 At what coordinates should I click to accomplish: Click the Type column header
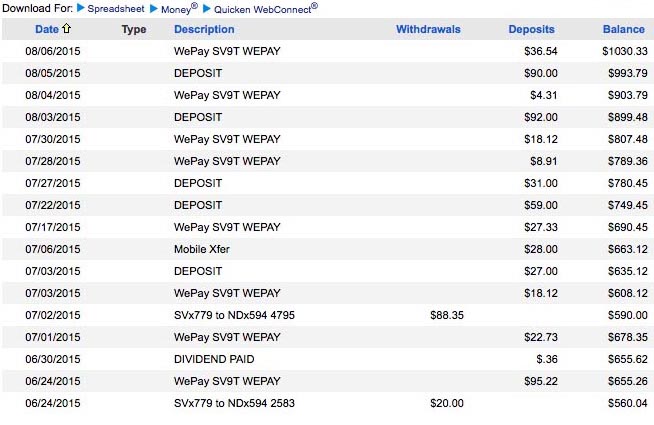click(134, 29)
